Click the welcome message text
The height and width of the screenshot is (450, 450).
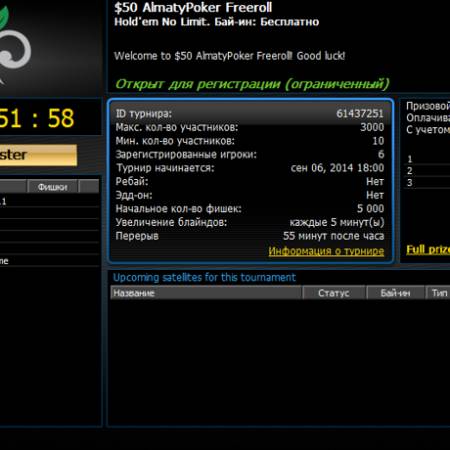coord(229,56)
